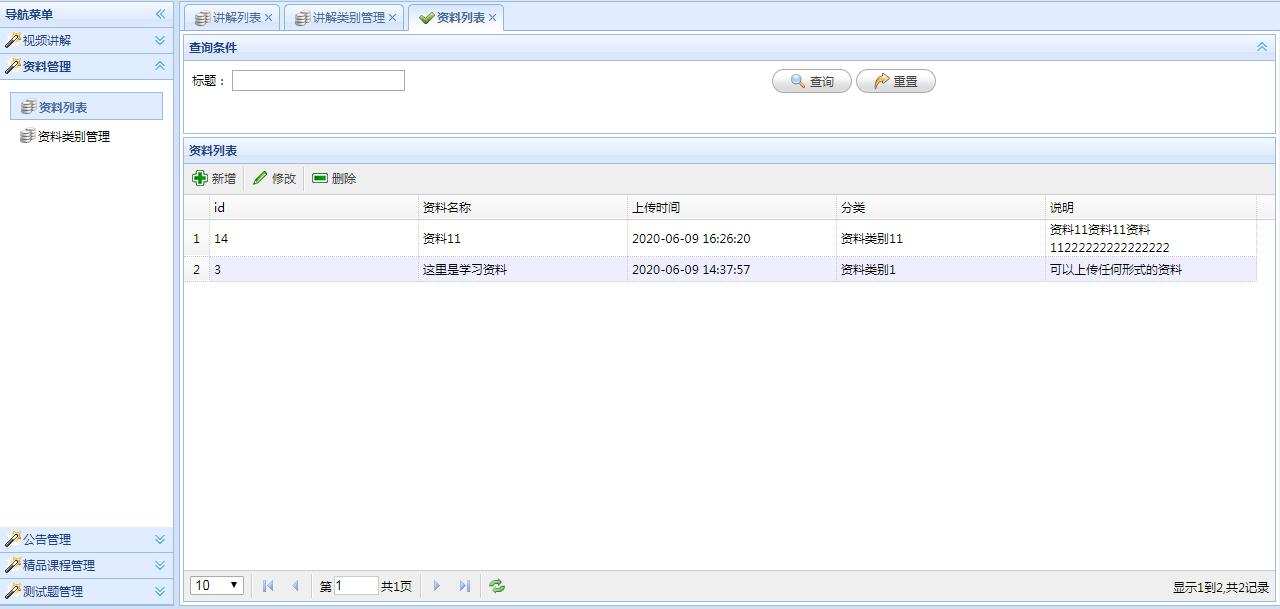Focus the 标题 search input field
The image size is (1280, 609).
[318, 81]
